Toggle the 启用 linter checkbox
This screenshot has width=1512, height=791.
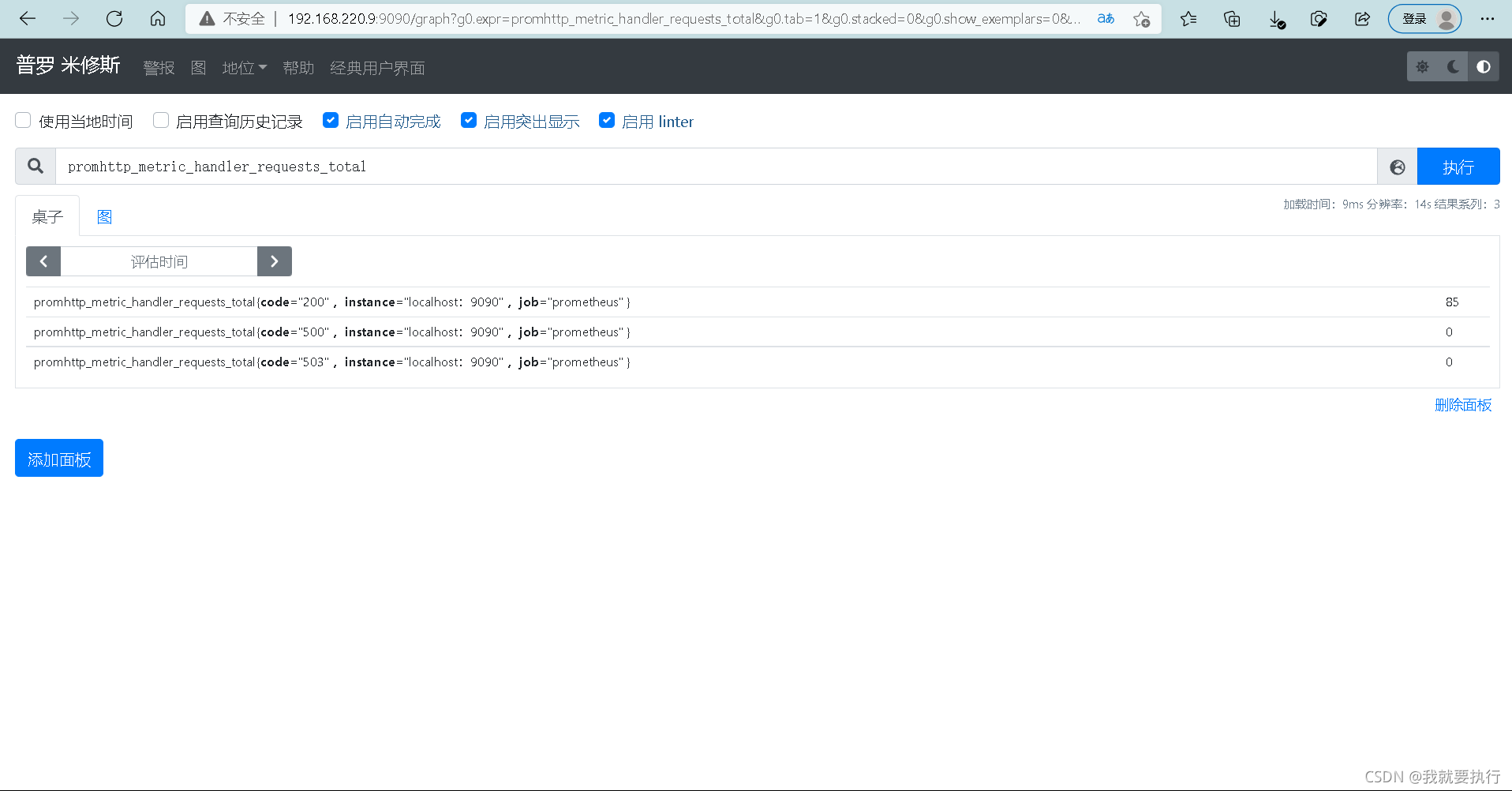[x=607, y=120]
